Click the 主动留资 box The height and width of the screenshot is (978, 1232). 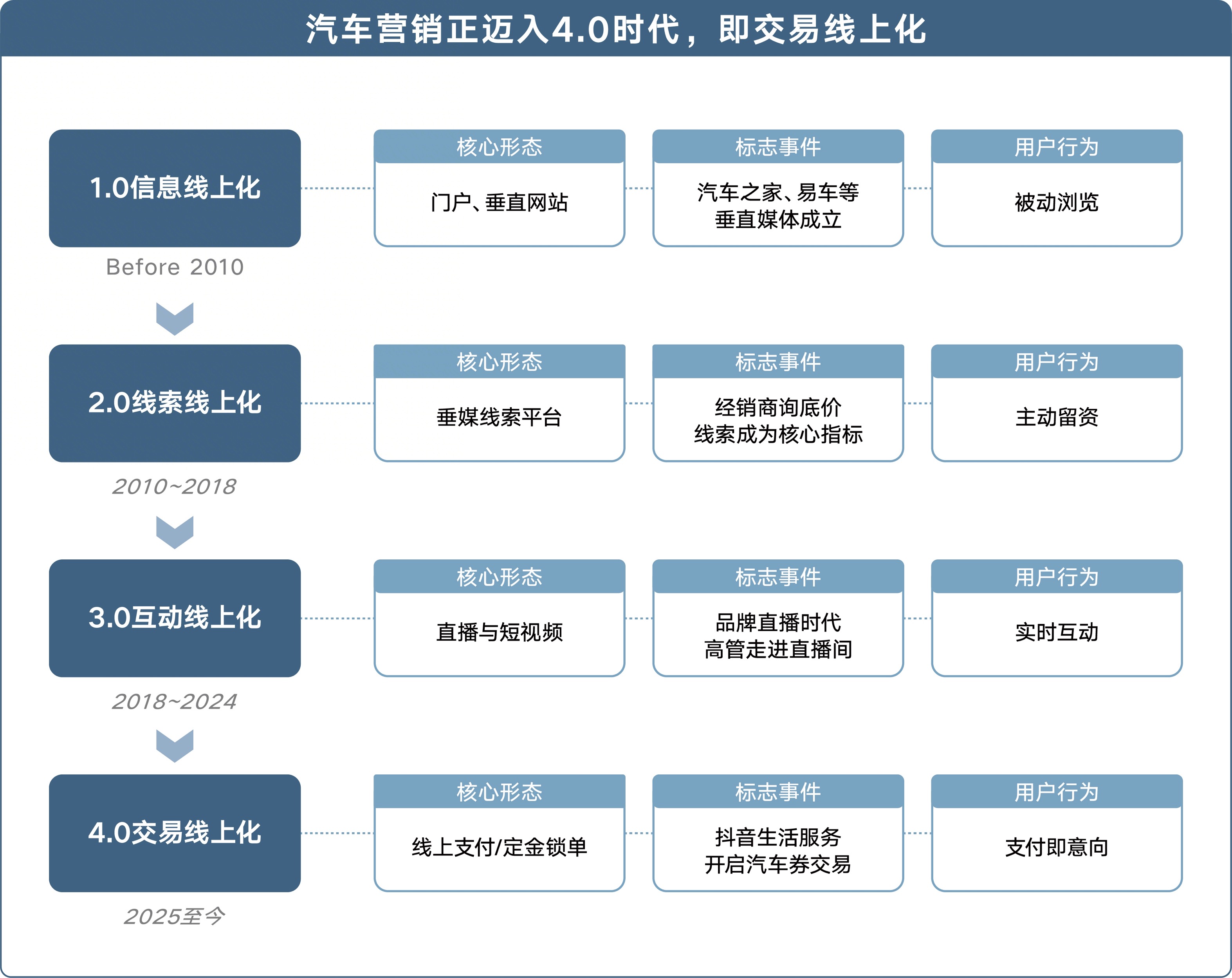click(1057, 417)
